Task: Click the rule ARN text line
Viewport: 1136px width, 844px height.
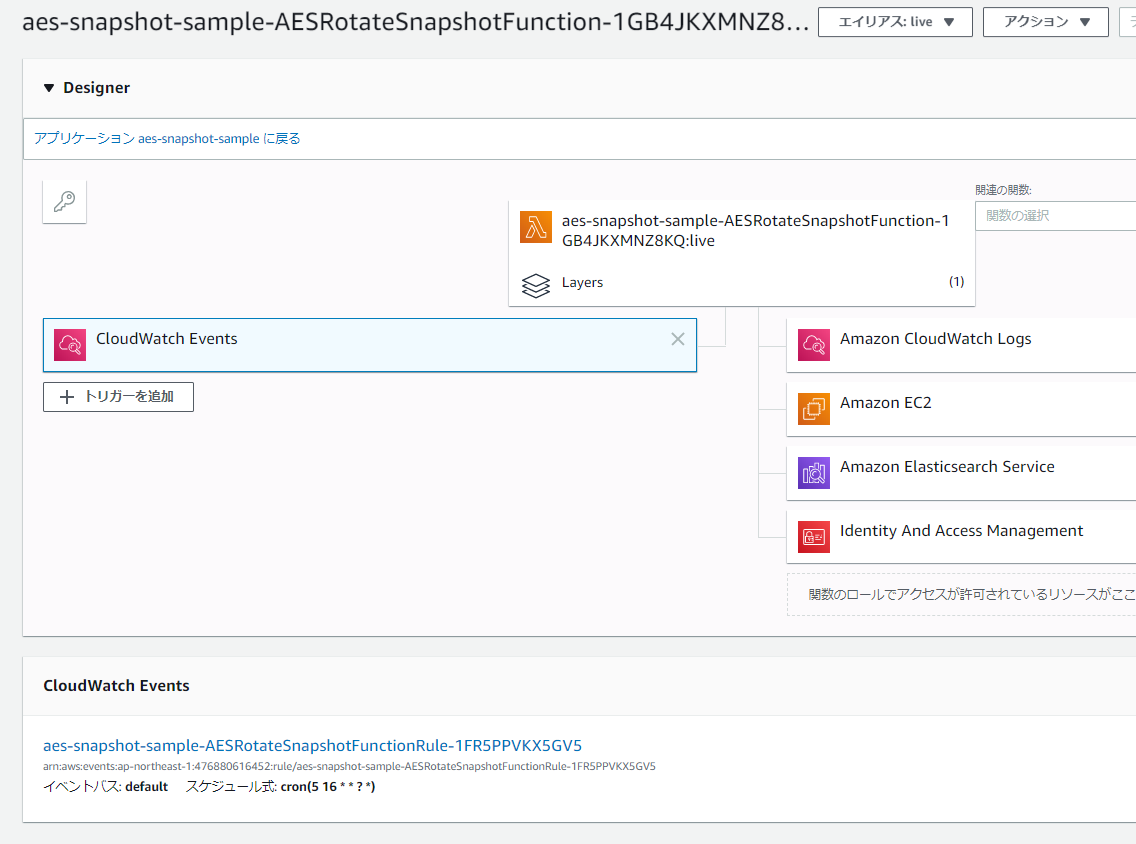Action: (349, 766)
